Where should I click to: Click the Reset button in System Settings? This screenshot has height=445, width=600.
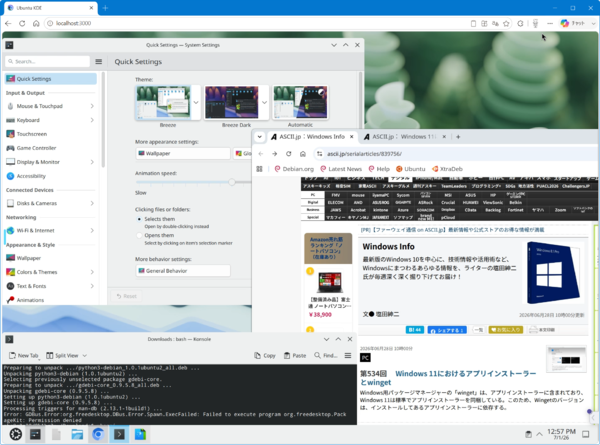[x=126, y=296]
